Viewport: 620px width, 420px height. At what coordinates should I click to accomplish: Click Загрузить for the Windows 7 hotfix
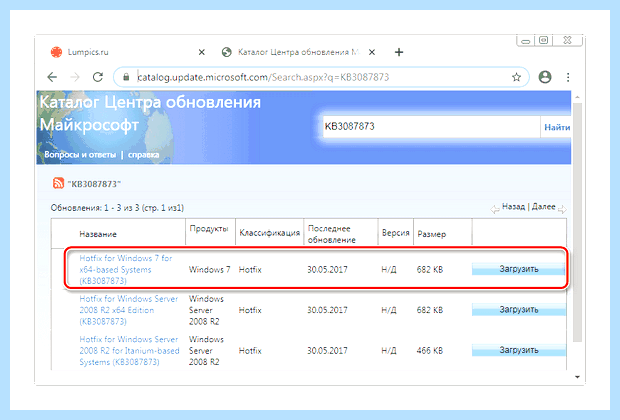pos(518,269)
